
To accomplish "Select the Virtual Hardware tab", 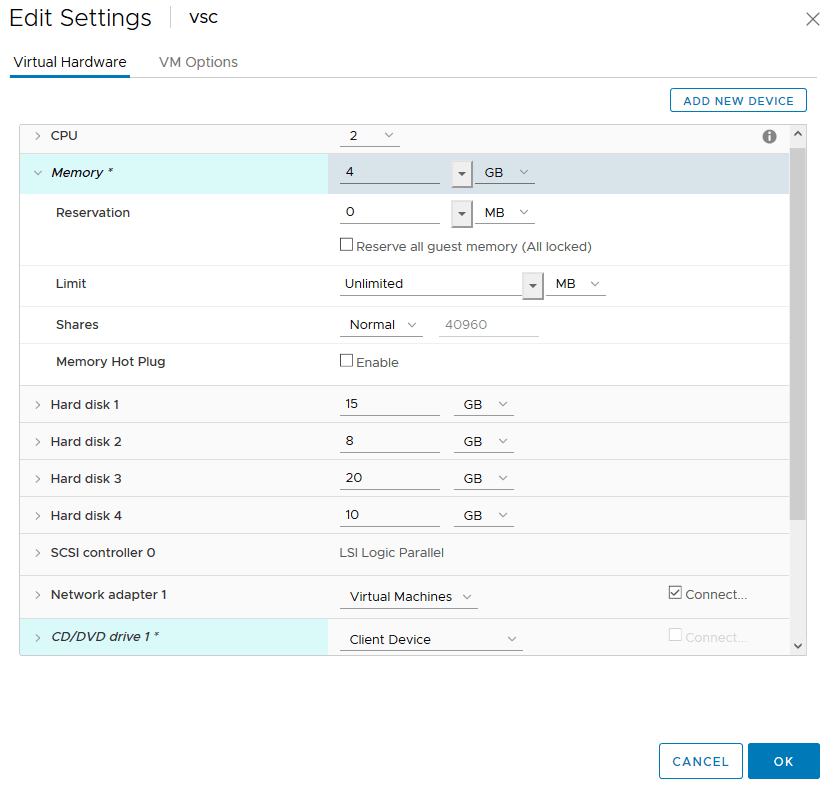I will pos(70,62).
